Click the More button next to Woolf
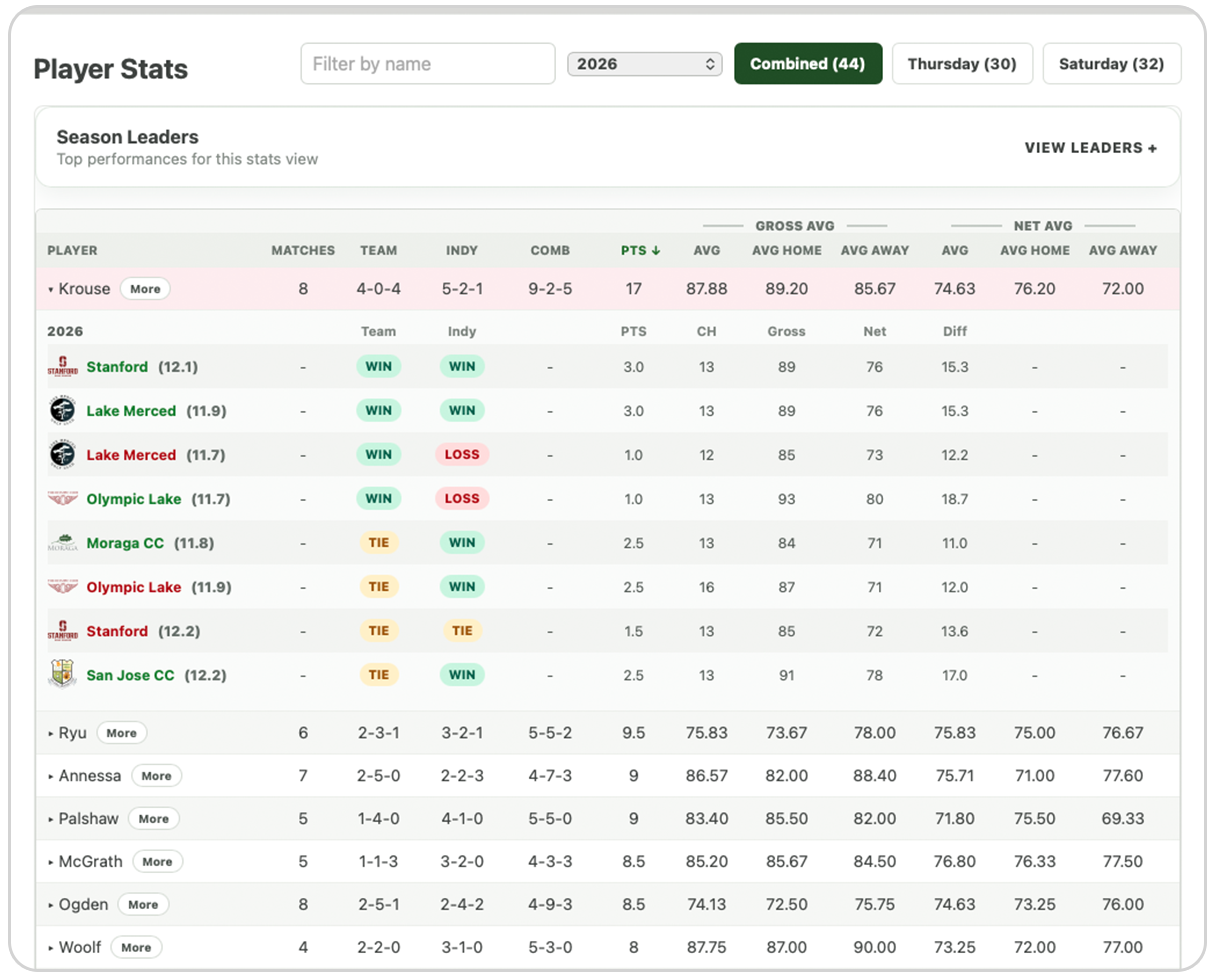The image size is (1214, 976). (136, 948)
